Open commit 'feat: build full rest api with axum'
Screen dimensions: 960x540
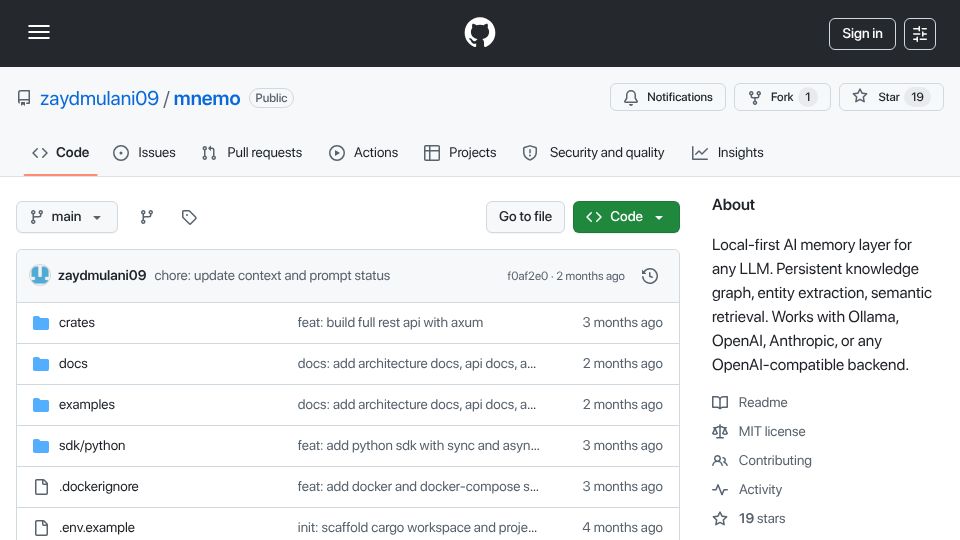[x=390, y=323]
